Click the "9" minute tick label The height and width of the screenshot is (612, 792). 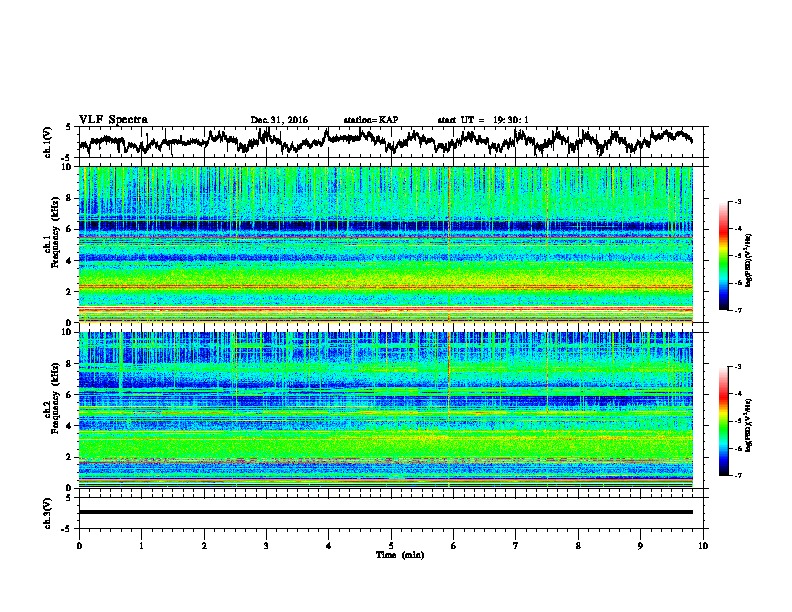pos(640,546)
